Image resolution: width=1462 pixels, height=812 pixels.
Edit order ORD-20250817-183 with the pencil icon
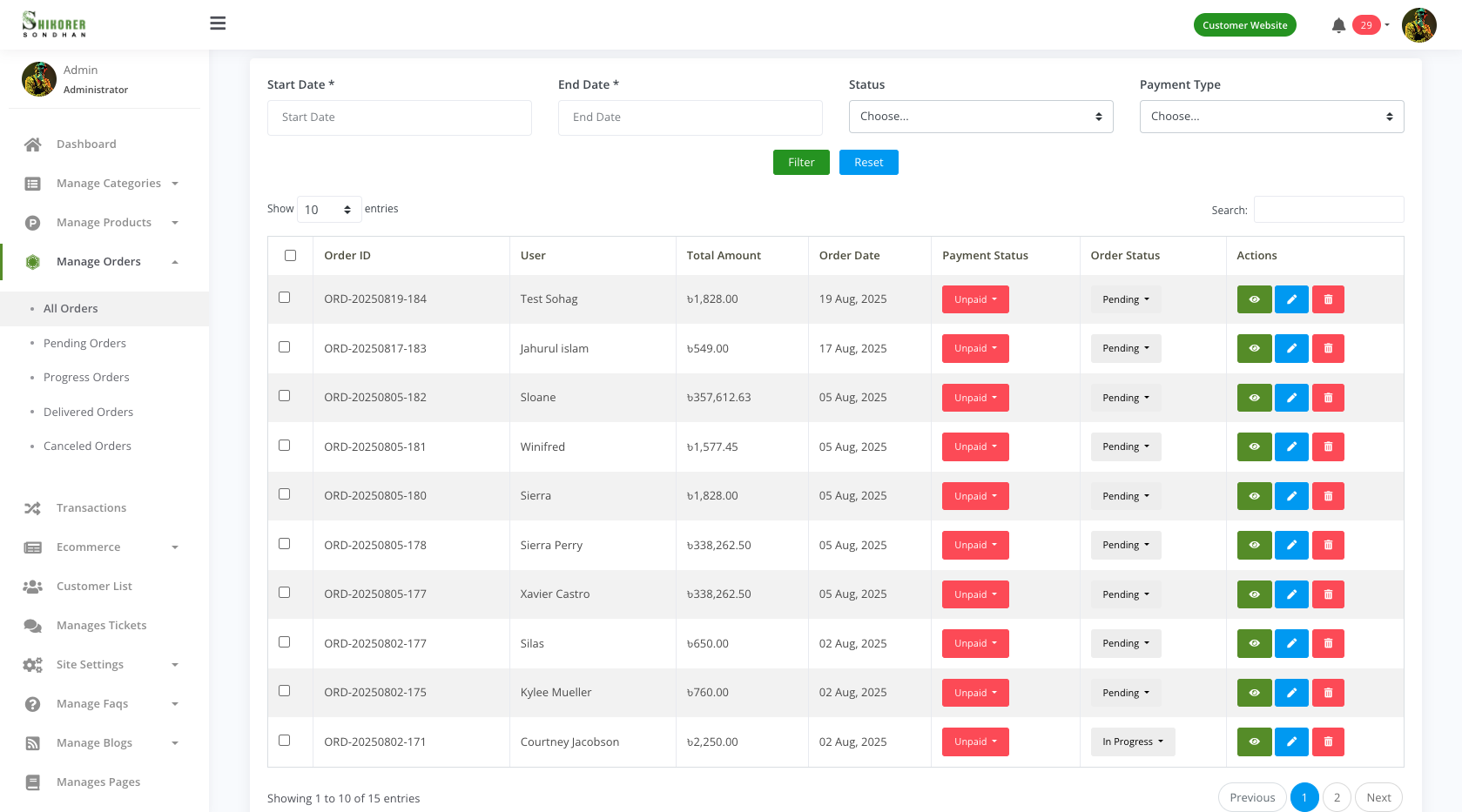tap(1291, 348)
